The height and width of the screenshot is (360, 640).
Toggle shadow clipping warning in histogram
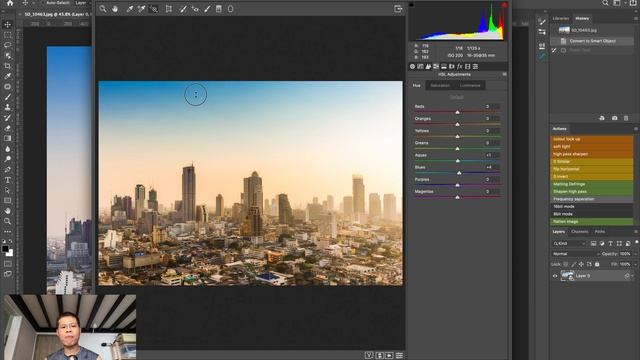click(411, 5)
